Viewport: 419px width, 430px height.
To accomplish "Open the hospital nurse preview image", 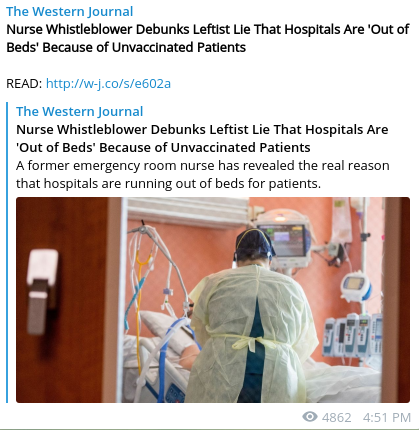I will tap(213, 300).
